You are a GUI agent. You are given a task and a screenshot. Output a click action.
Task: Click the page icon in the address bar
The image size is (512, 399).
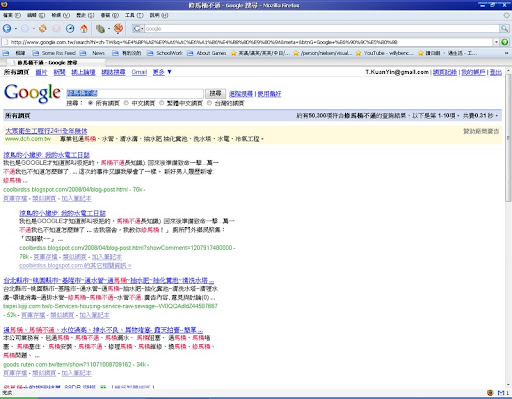pos(5,42)
